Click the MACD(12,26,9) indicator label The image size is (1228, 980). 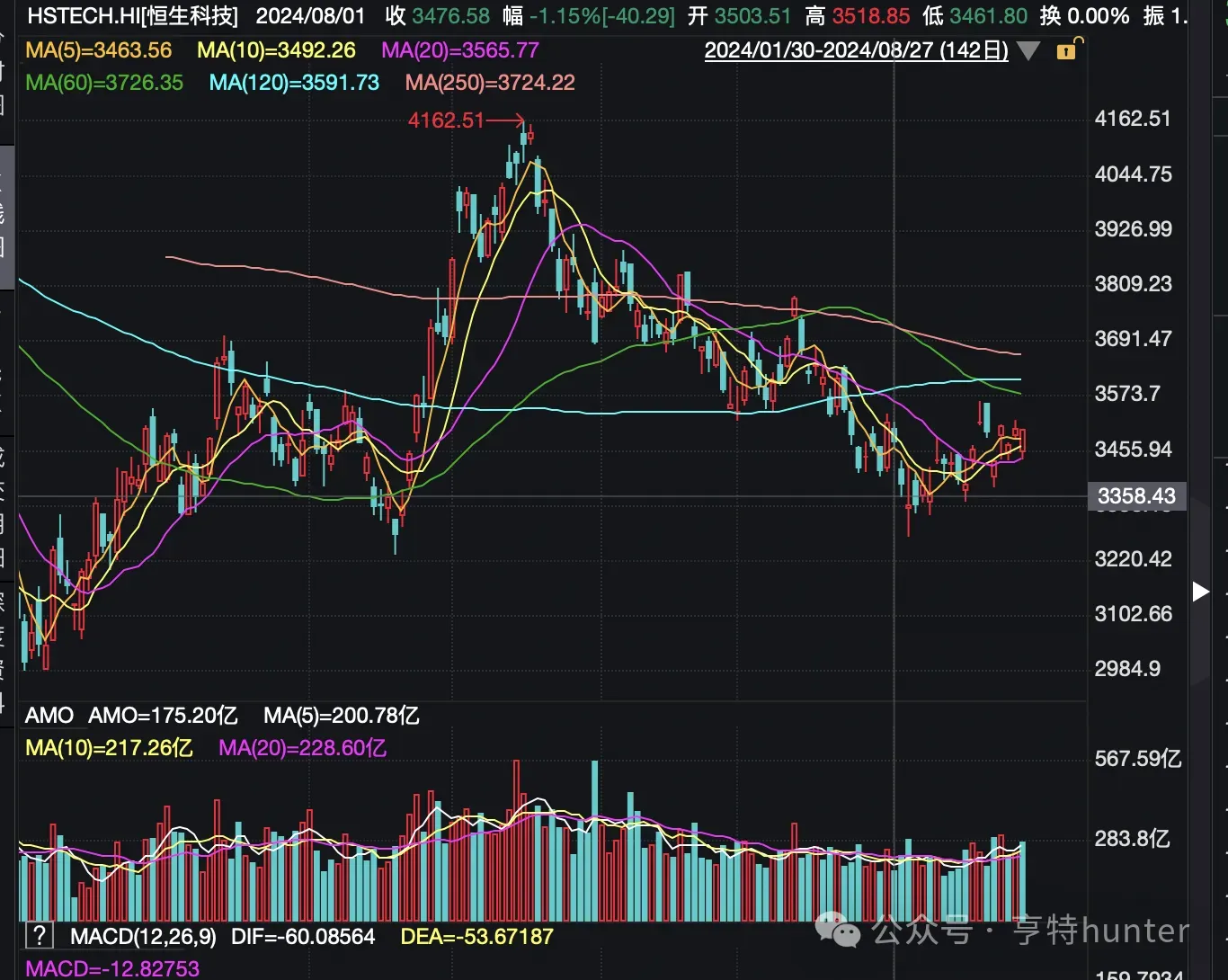pyautogui.click(x=143, y=937)
